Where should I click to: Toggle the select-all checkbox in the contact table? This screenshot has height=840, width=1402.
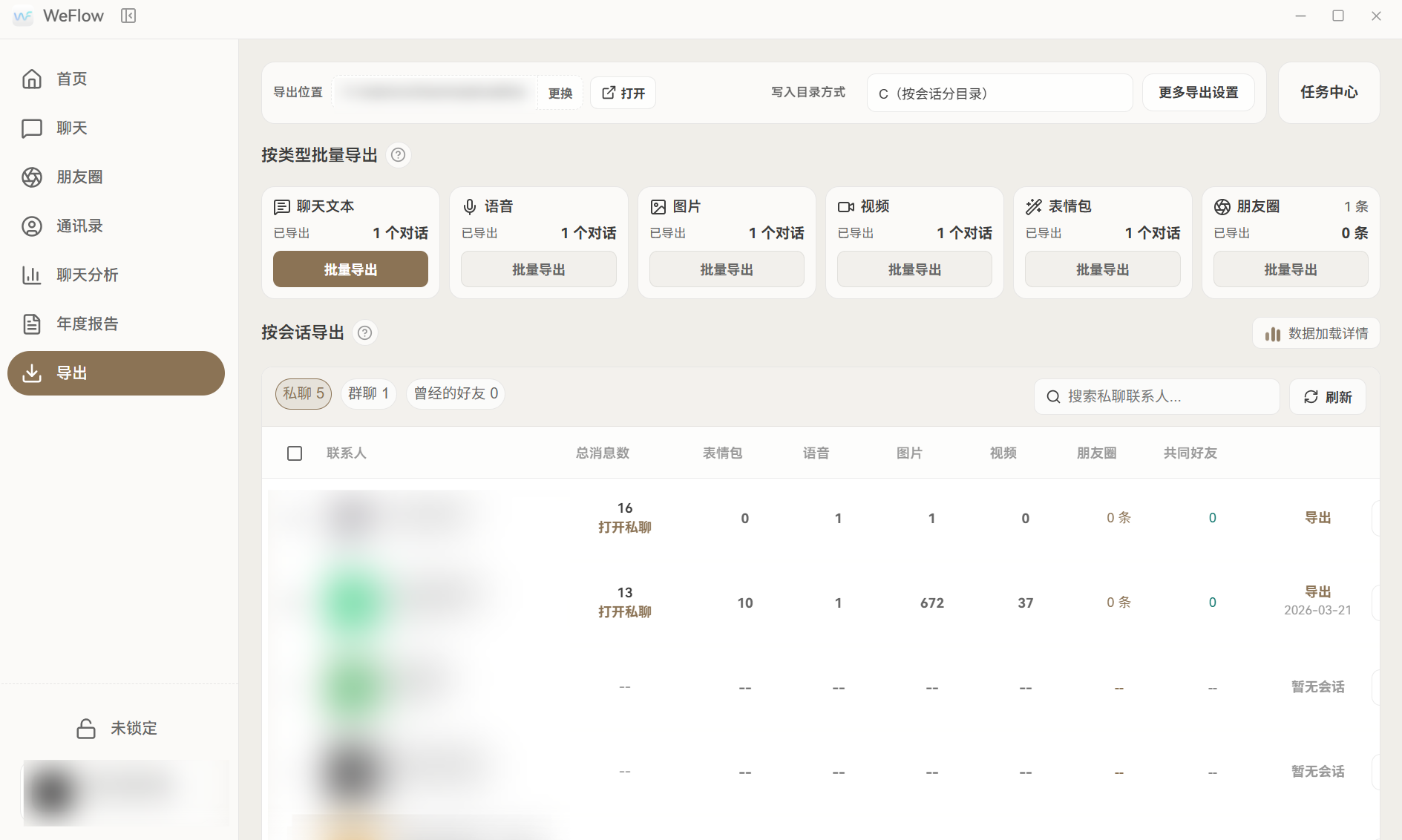[294, 453]
